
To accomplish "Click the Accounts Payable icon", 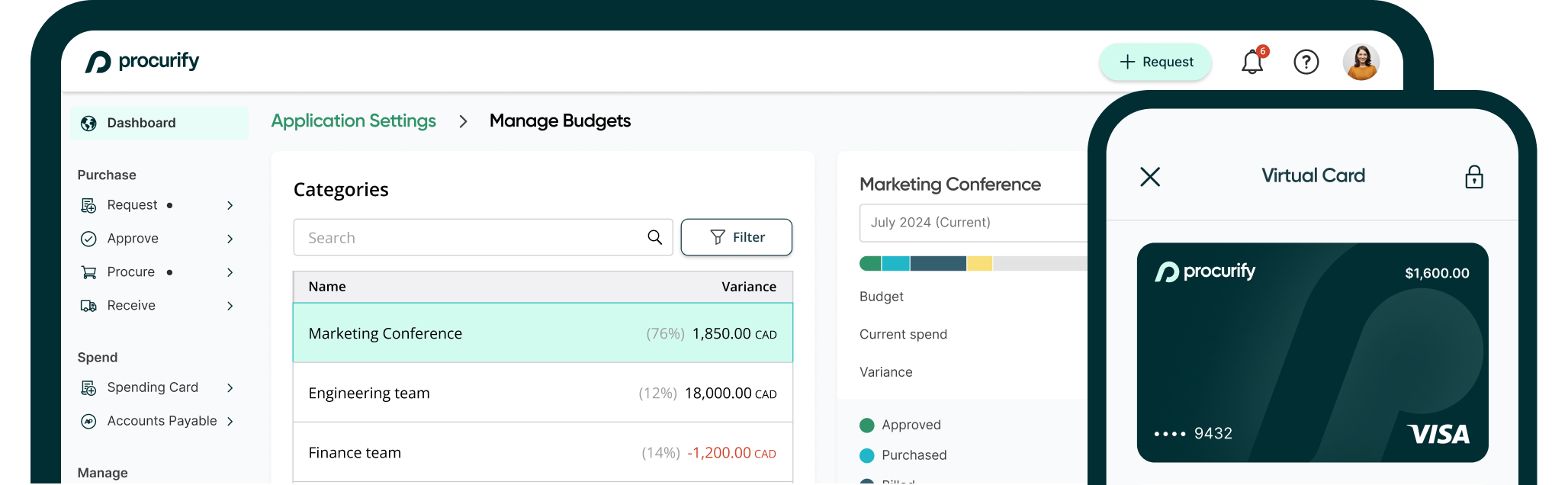I will click(x=88, y=421).
